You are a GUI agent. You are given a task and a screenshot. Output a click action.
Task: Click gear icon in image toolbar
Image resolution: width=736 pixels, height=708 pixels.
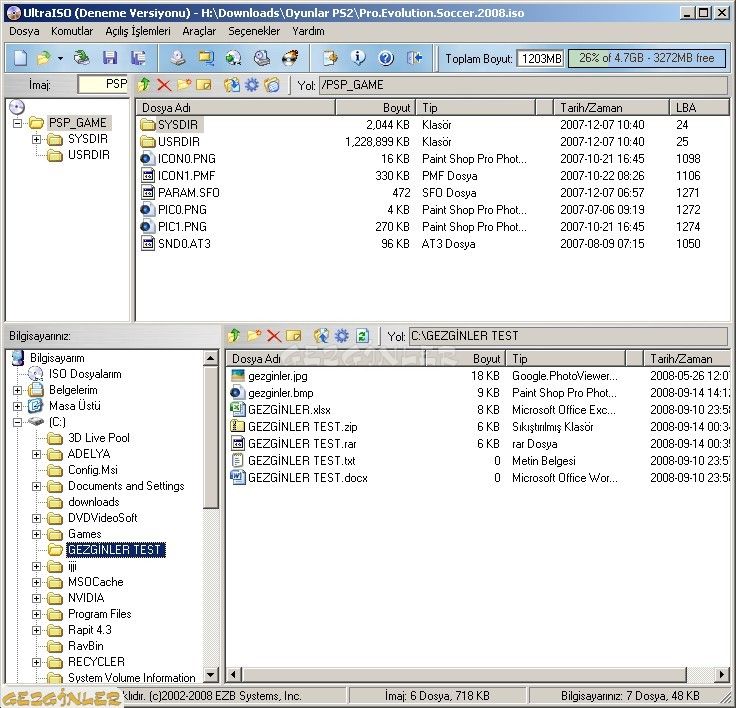[252, 85]
